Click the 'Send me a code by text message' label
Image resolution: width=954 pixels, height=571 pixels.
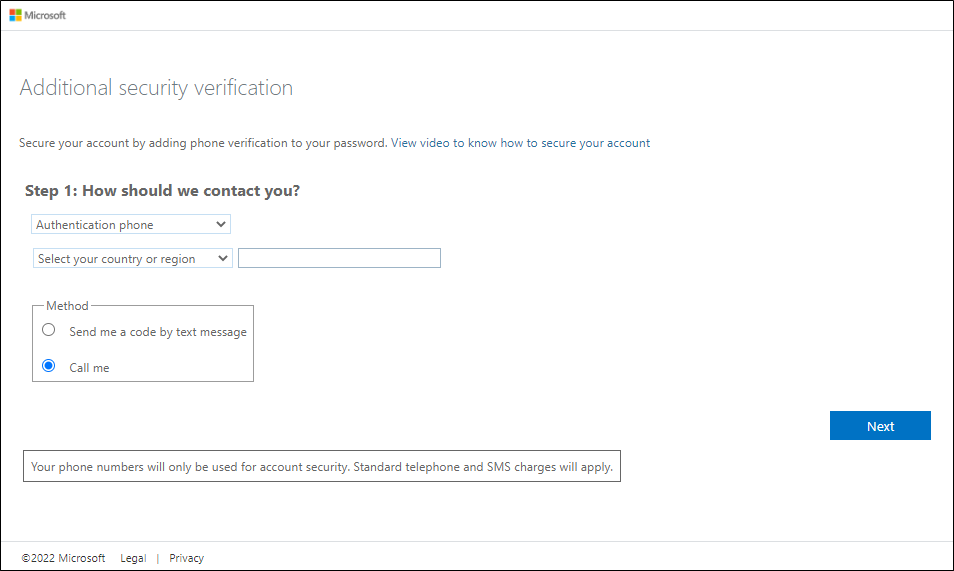pyautogui.click(x=158, y=332)
